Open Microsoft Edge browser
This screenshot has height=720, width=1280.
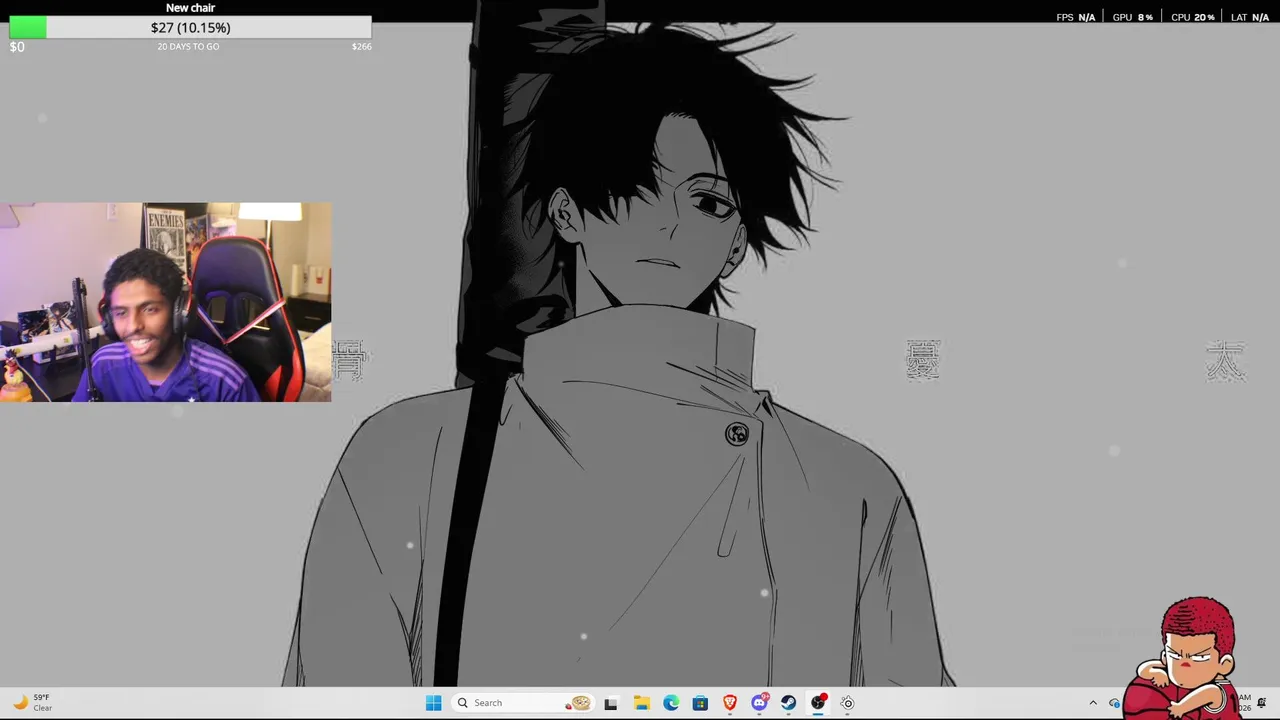coord(671,703)
